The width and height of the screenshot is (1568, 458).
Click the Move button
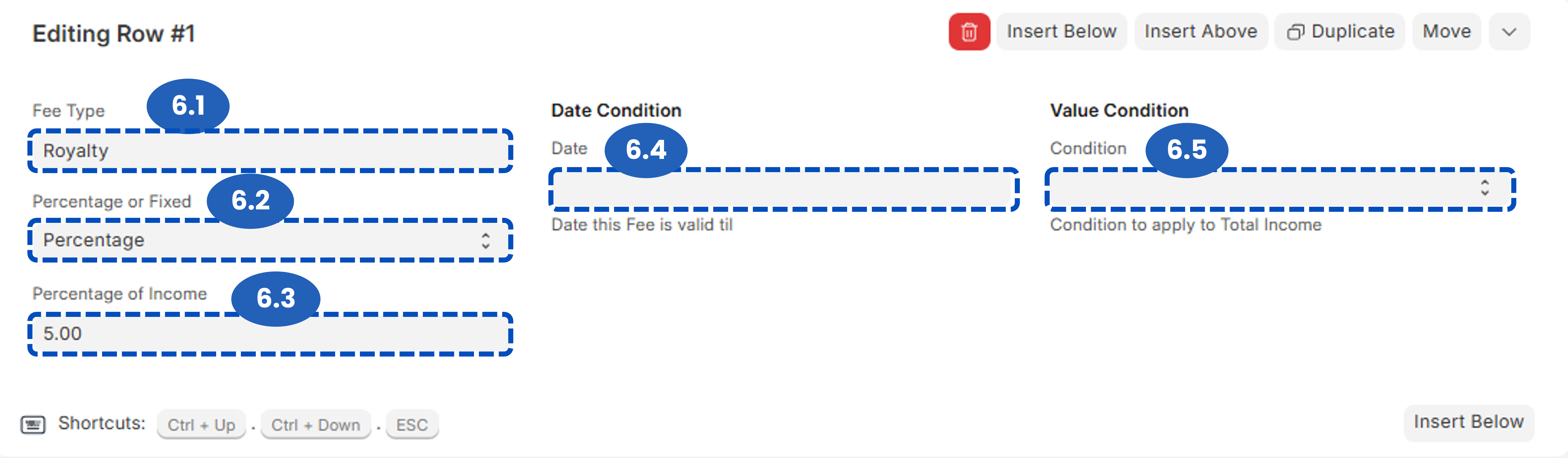1446,32
